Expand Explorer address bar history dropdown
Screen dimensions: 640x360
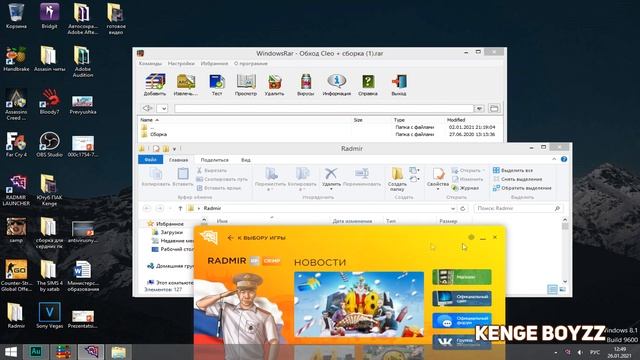(x=453, y=209)
